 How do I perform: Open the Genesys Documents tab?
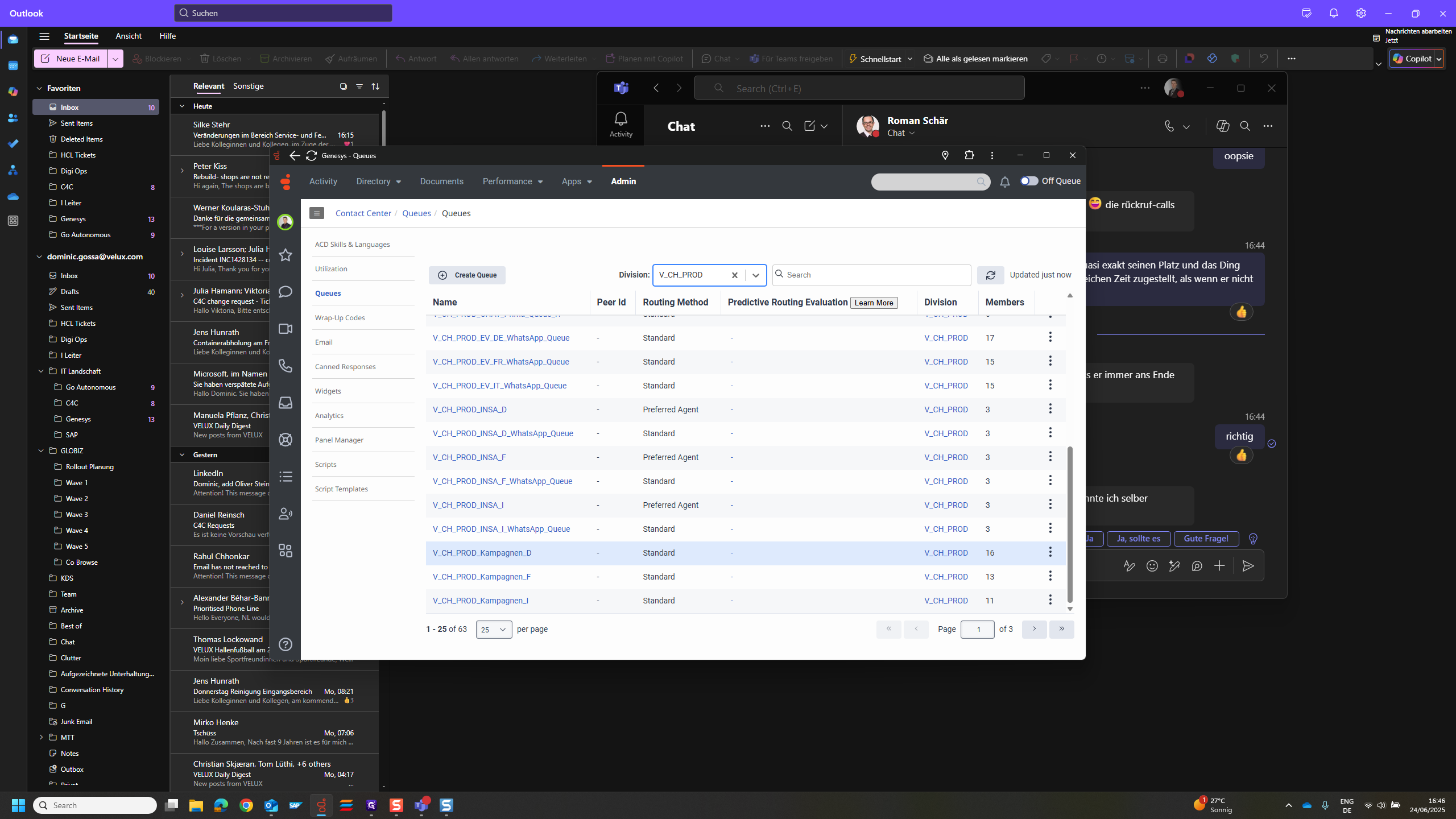(x=441, y=181)
